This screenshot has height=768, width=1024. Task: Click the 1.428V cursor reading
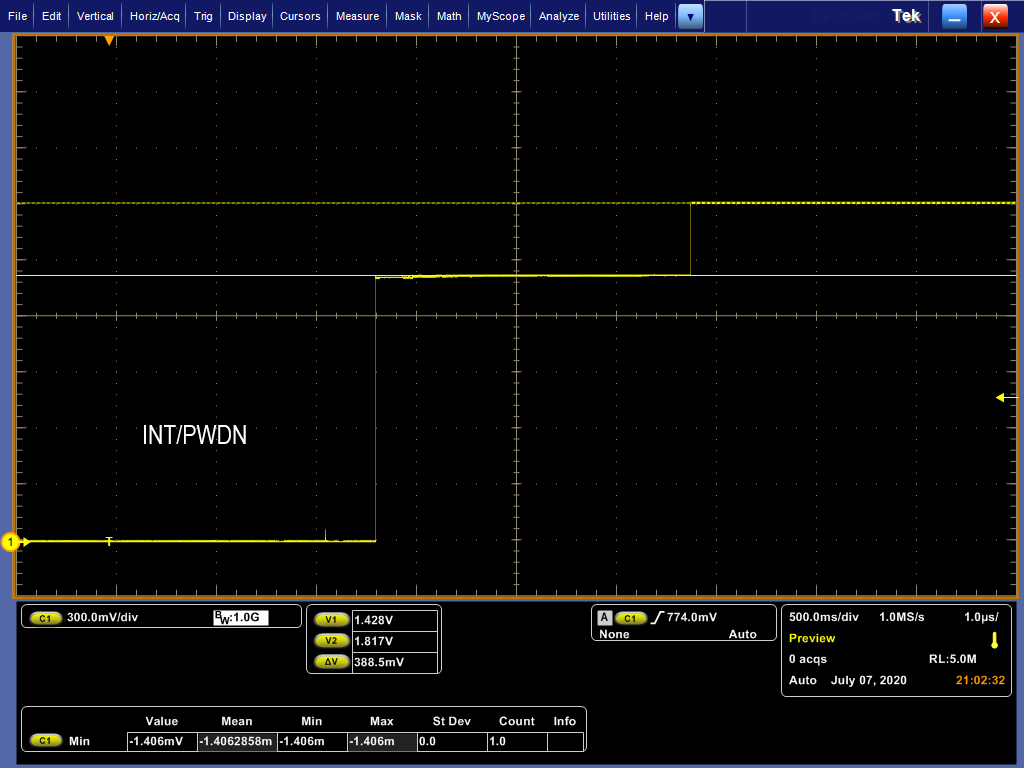(x=394, y=620)
